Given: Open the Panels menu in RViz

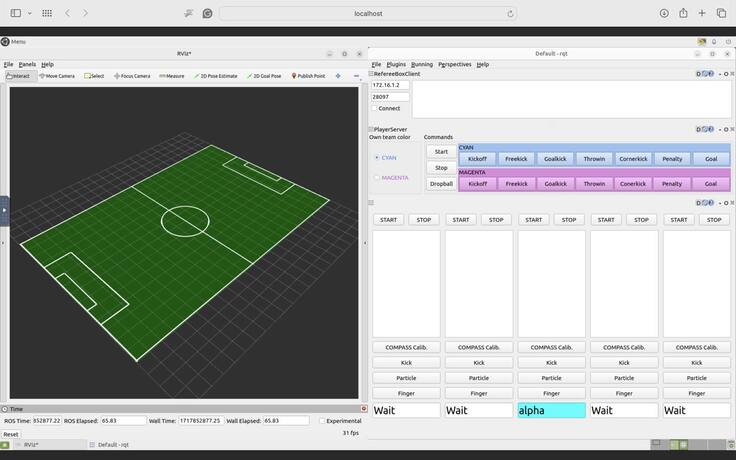Looking at the screenshot, I should [x=27, y=64].
